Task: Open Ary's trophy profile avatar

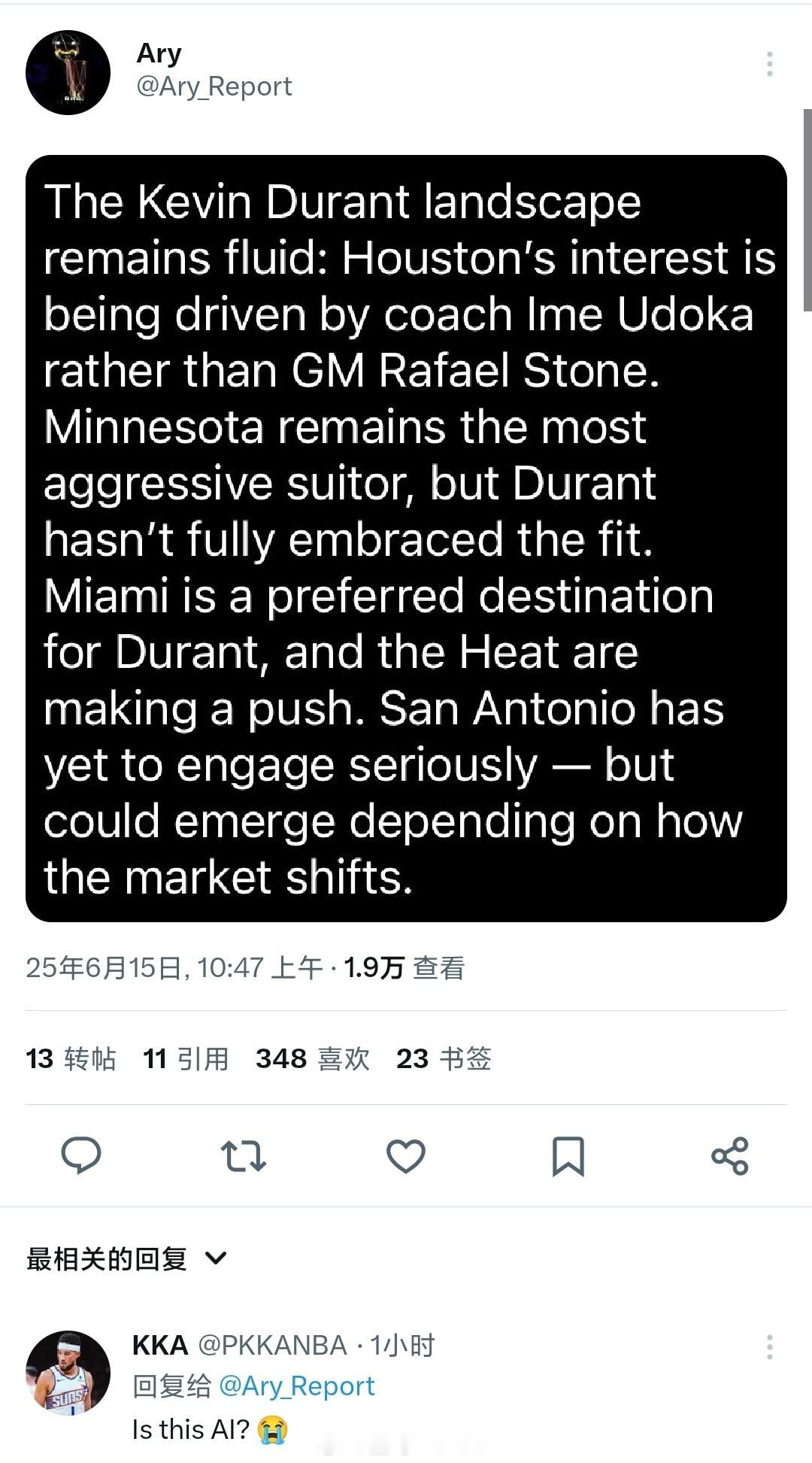Action: click(68, 73)
